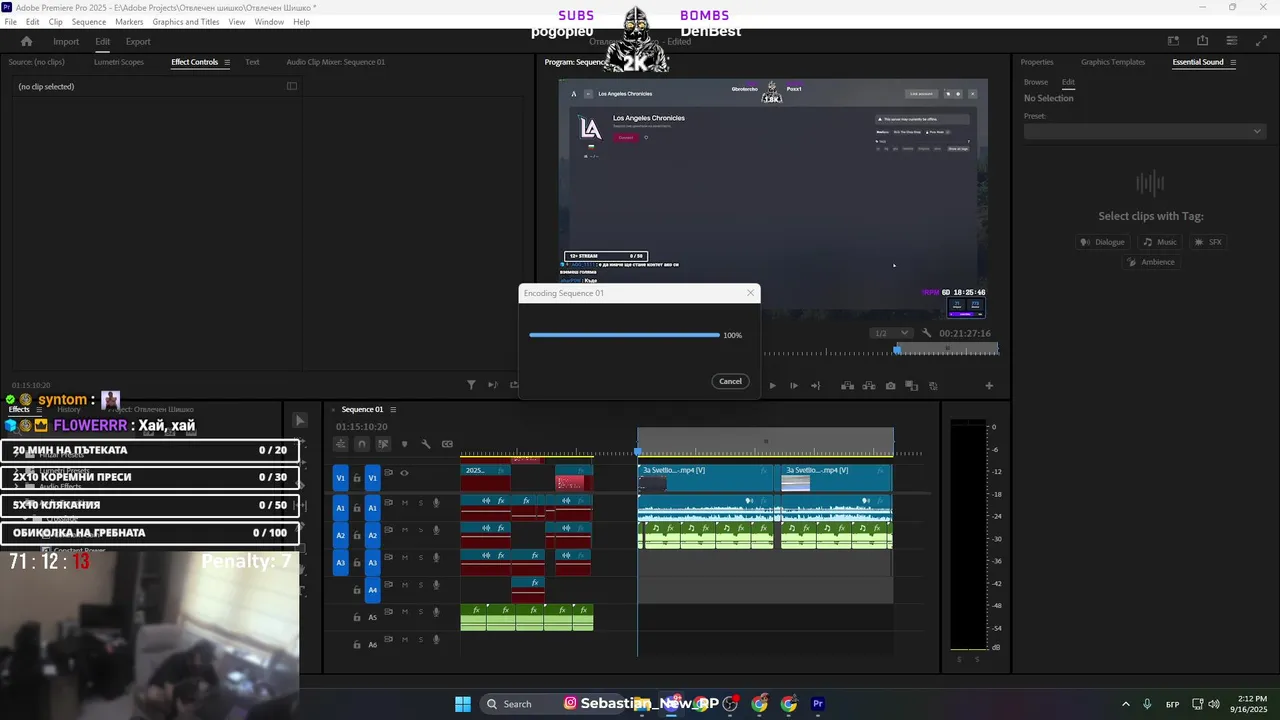
Task: Toggle source patching for V1
Action: tap(340, 478)
